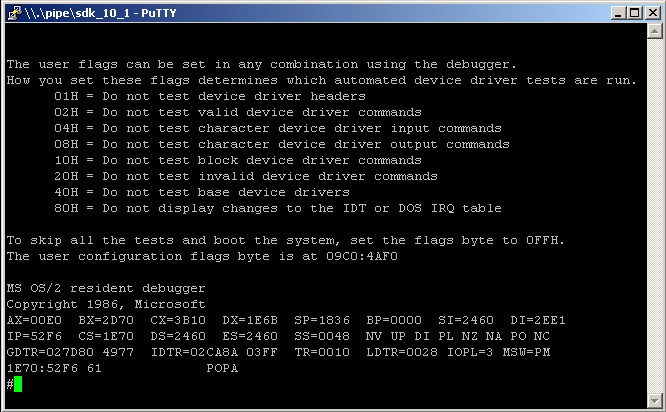Maximize the PuTTY window

pyautogui.click(x=635, y=13)
